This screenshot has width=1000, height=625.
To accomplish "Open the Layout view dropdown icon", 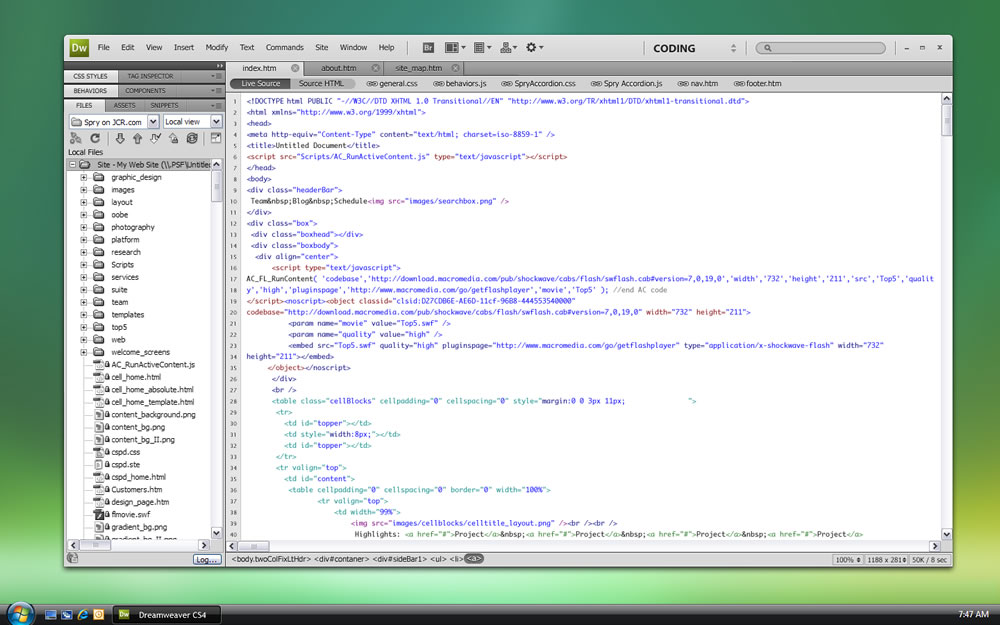I will [x=455, y=48].
